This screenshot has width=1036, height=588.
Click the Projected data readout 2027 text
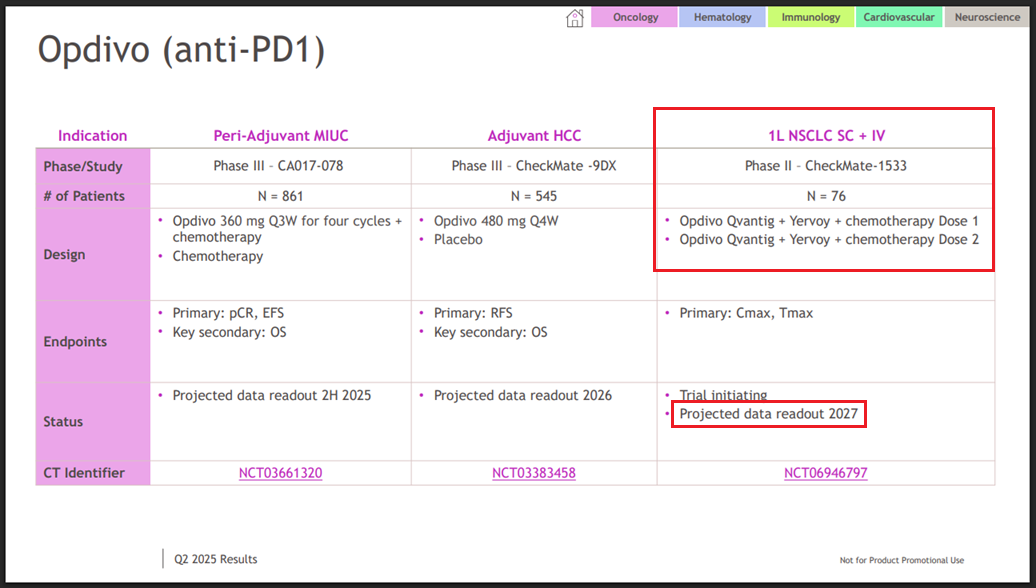[769, 414]
